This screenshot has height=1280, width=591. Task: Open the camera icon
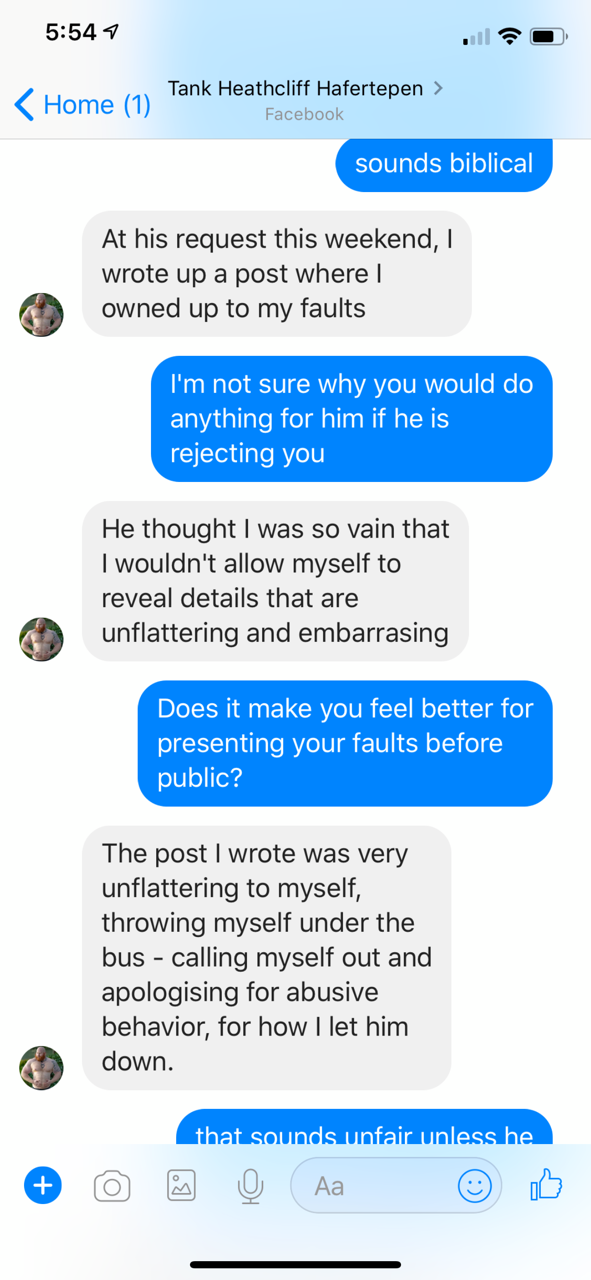(x=111, y=1187)
